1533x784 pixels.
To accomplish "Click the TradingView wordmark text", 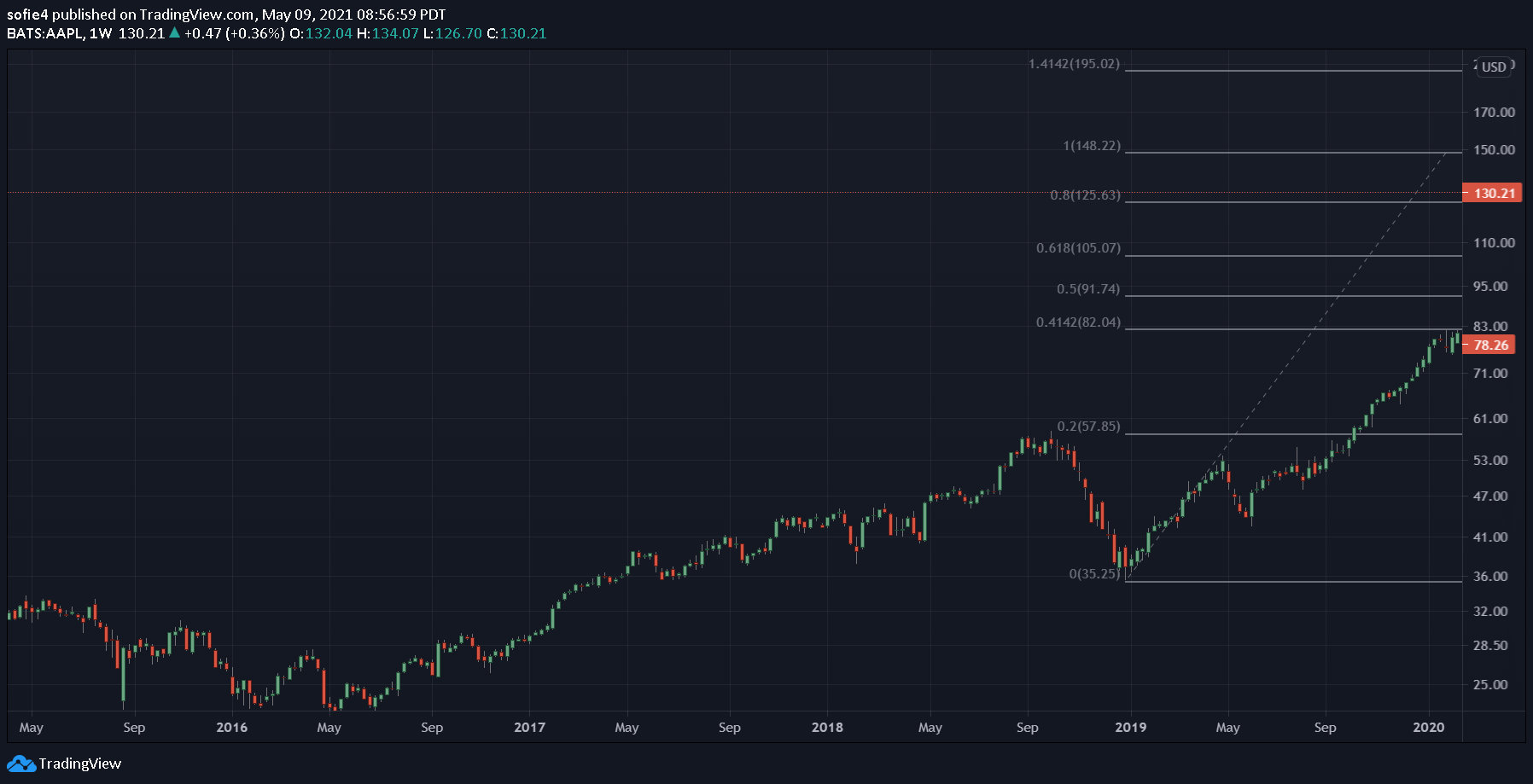I will 80,764.
